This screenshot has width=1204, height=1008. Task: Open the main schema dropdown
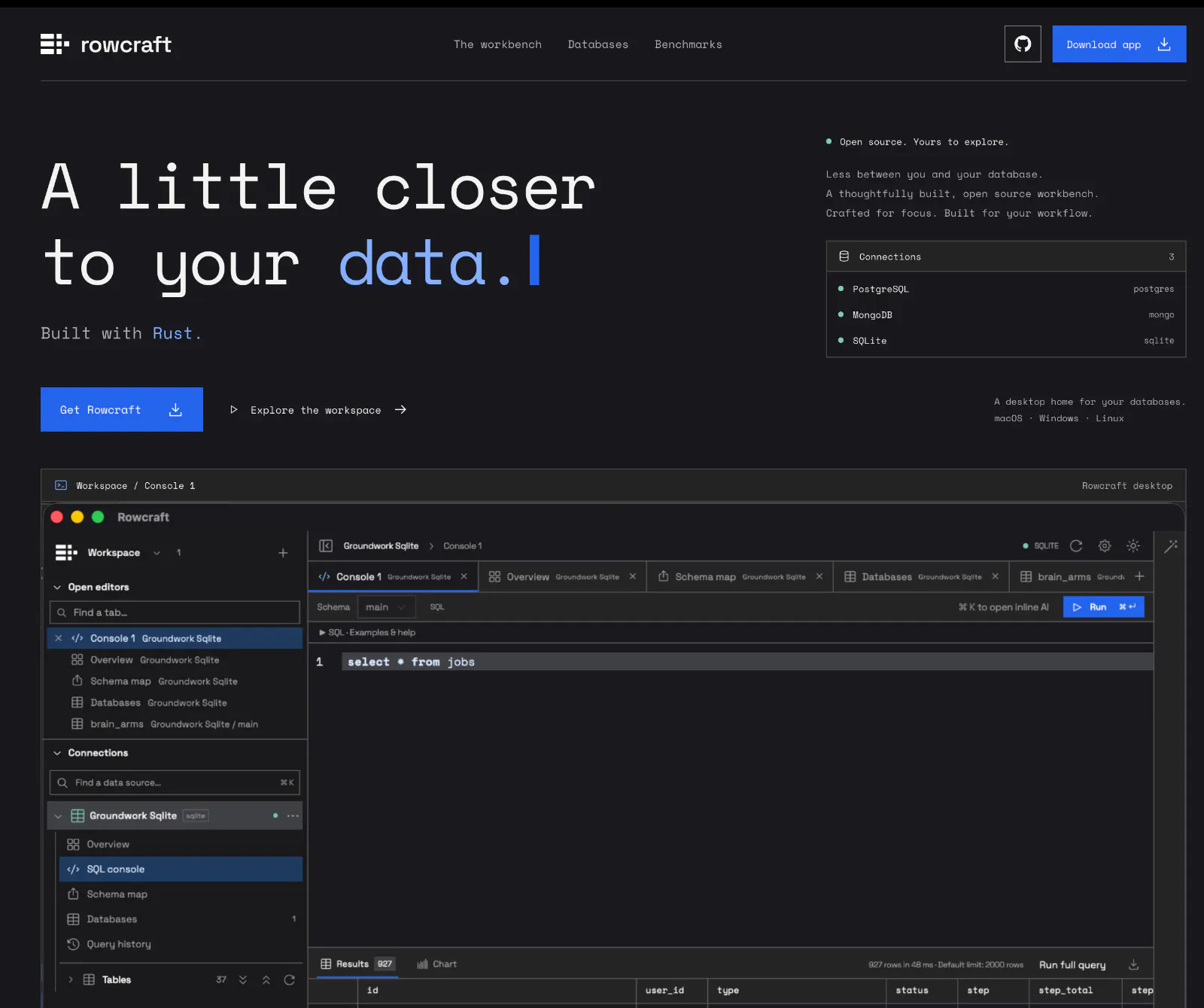pyautogui.click(x=385, y=607)
